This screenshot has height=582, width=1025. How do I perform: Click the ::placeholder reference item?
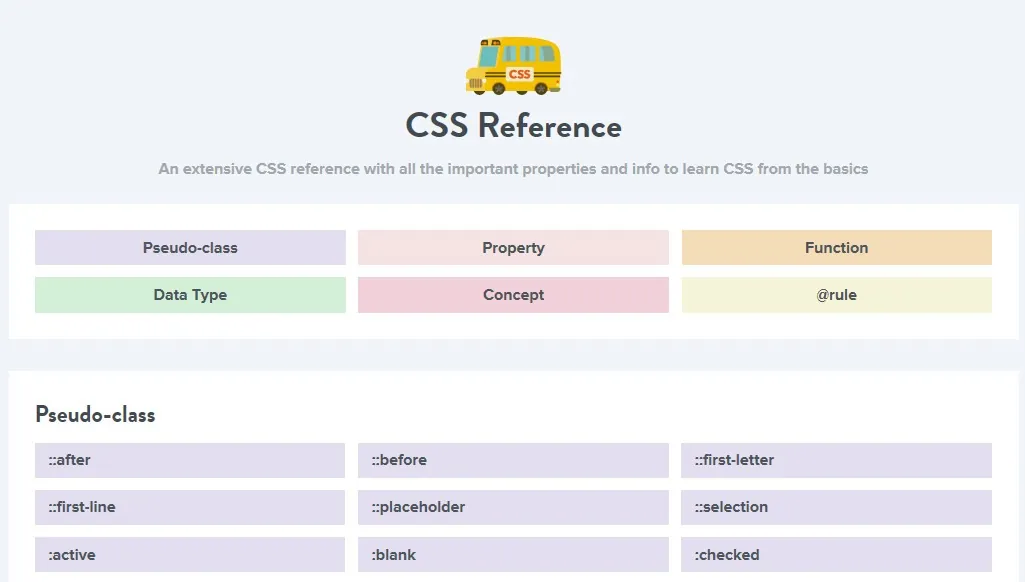[513, 507]
